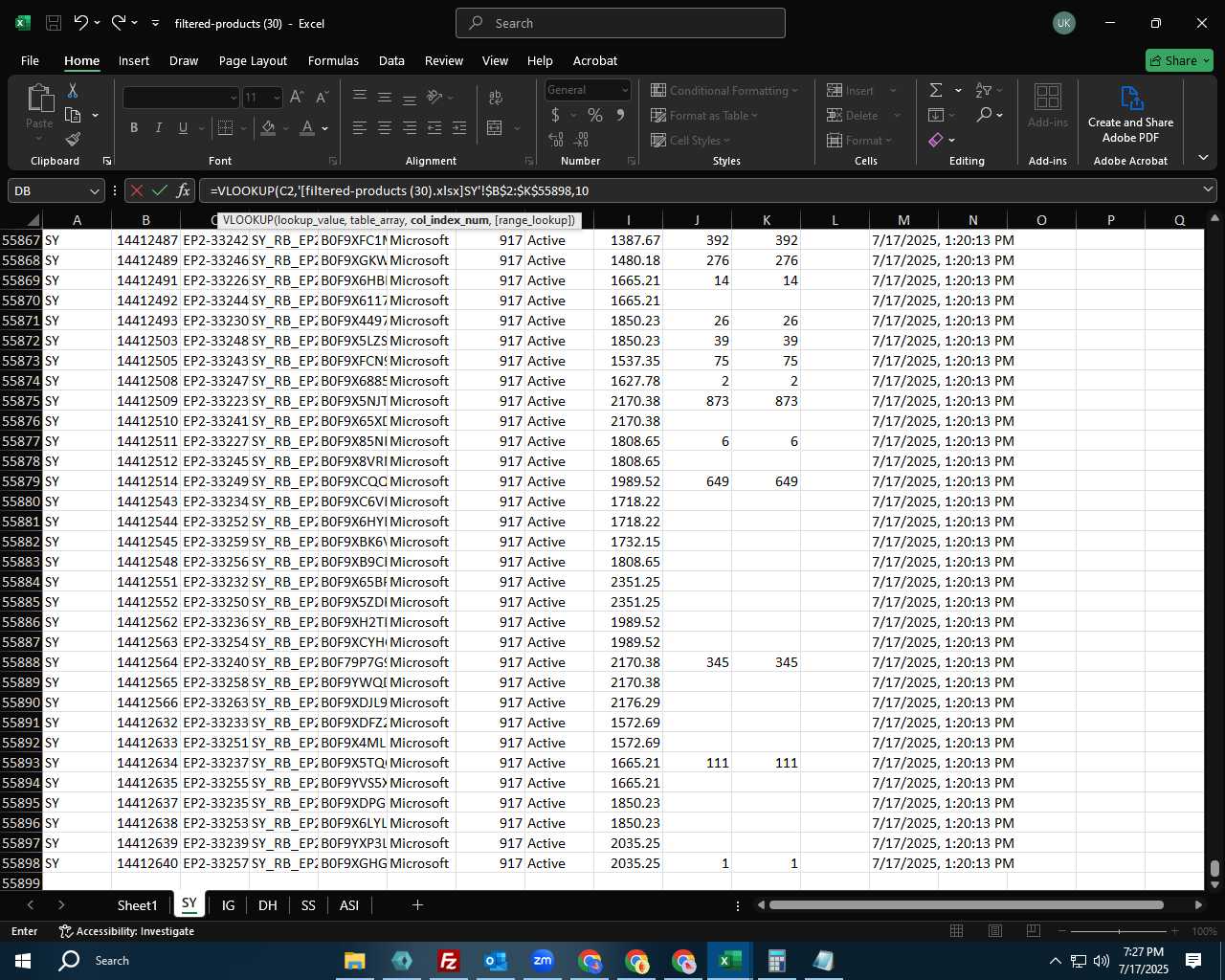
Task: Toggle Bold formatting
Action: (x=134, y=128)
